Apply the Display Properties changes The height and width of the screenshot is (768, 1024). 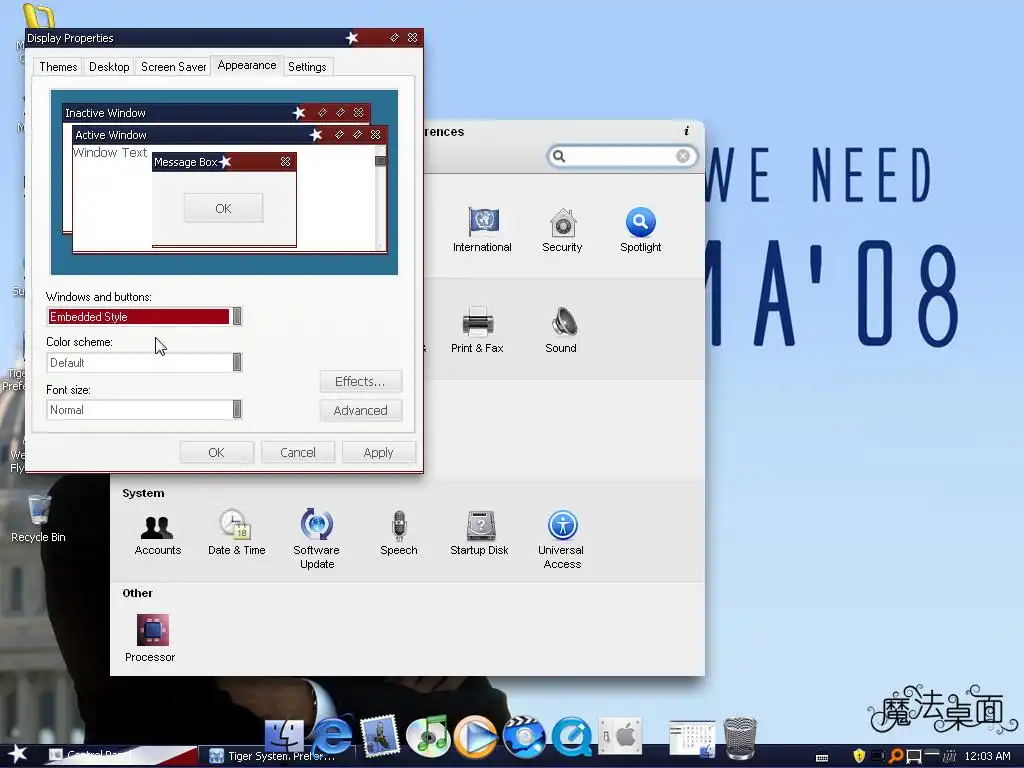click(378, 453)
